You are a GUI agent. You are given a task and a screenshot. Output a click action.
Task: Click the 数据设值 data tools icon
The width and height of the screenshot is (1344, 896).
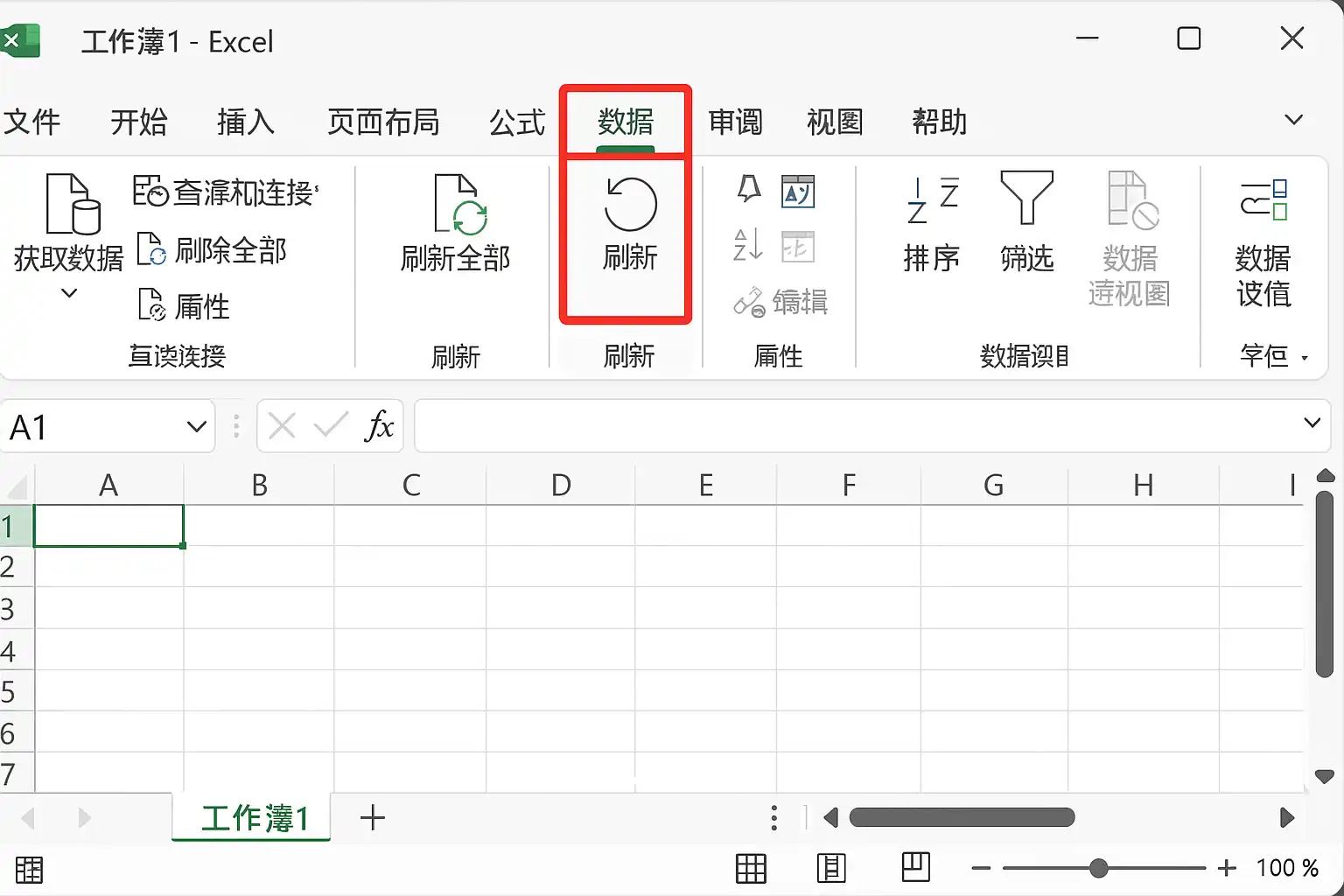point(1263,199)
